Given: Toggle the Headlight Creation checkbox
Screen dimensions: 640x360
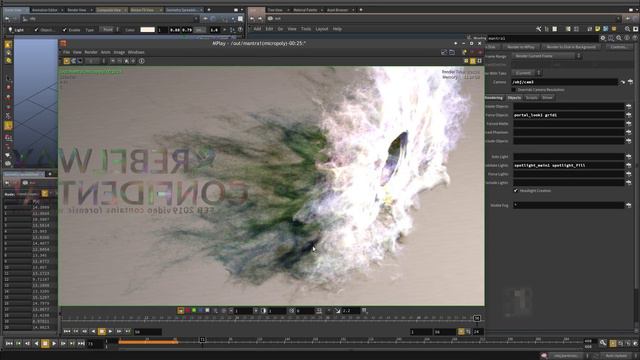Looking at the screenshot, I should (x=516, y=191).
